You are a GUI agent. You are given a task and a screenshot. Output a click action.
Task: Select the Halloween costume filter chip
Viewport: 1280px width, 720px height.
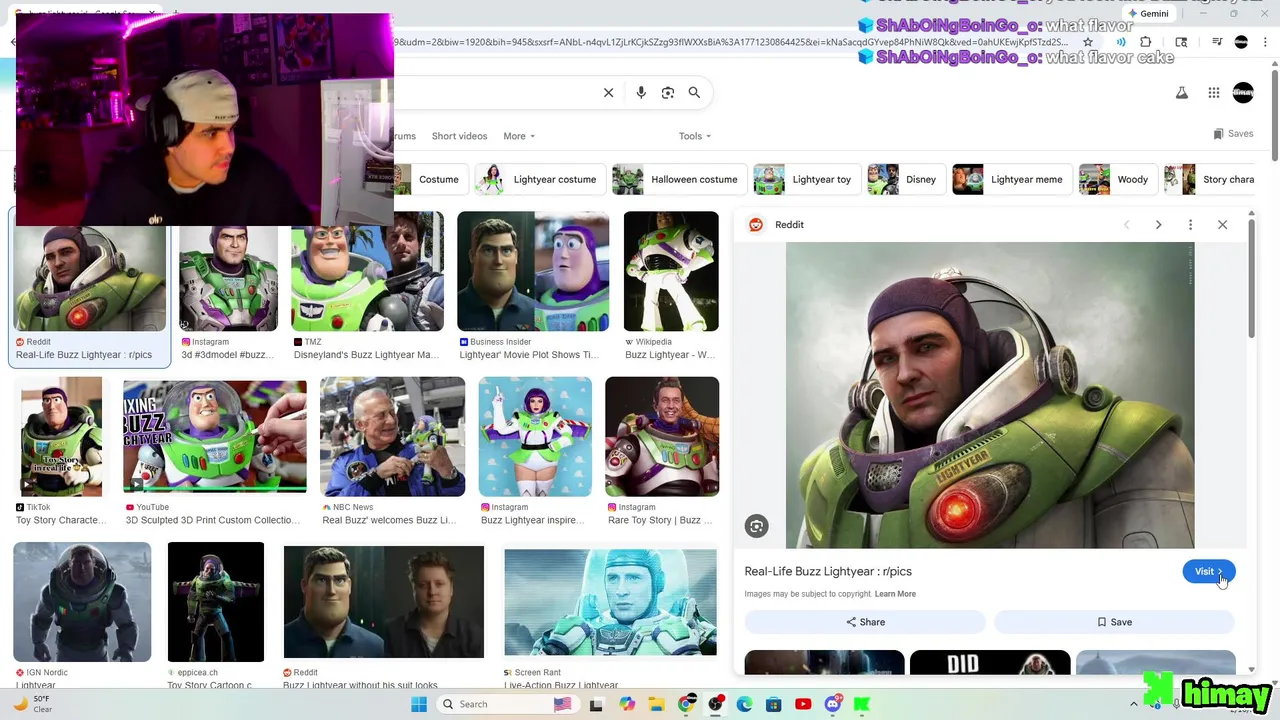click(x=679, y=179)
